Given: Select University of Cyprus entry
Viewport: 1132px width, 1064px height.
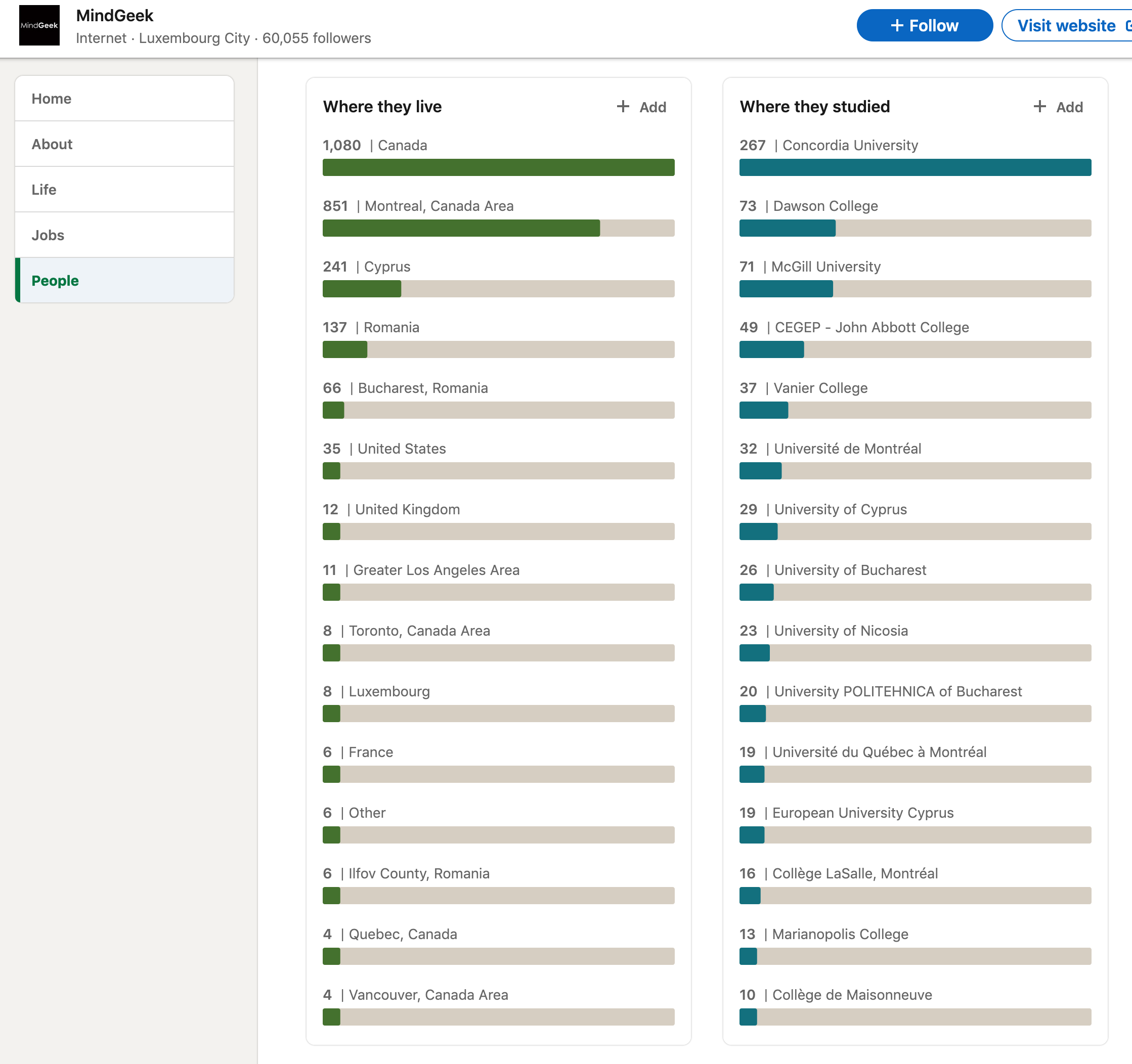Looking at the screenshot, I should coord(915,520).
